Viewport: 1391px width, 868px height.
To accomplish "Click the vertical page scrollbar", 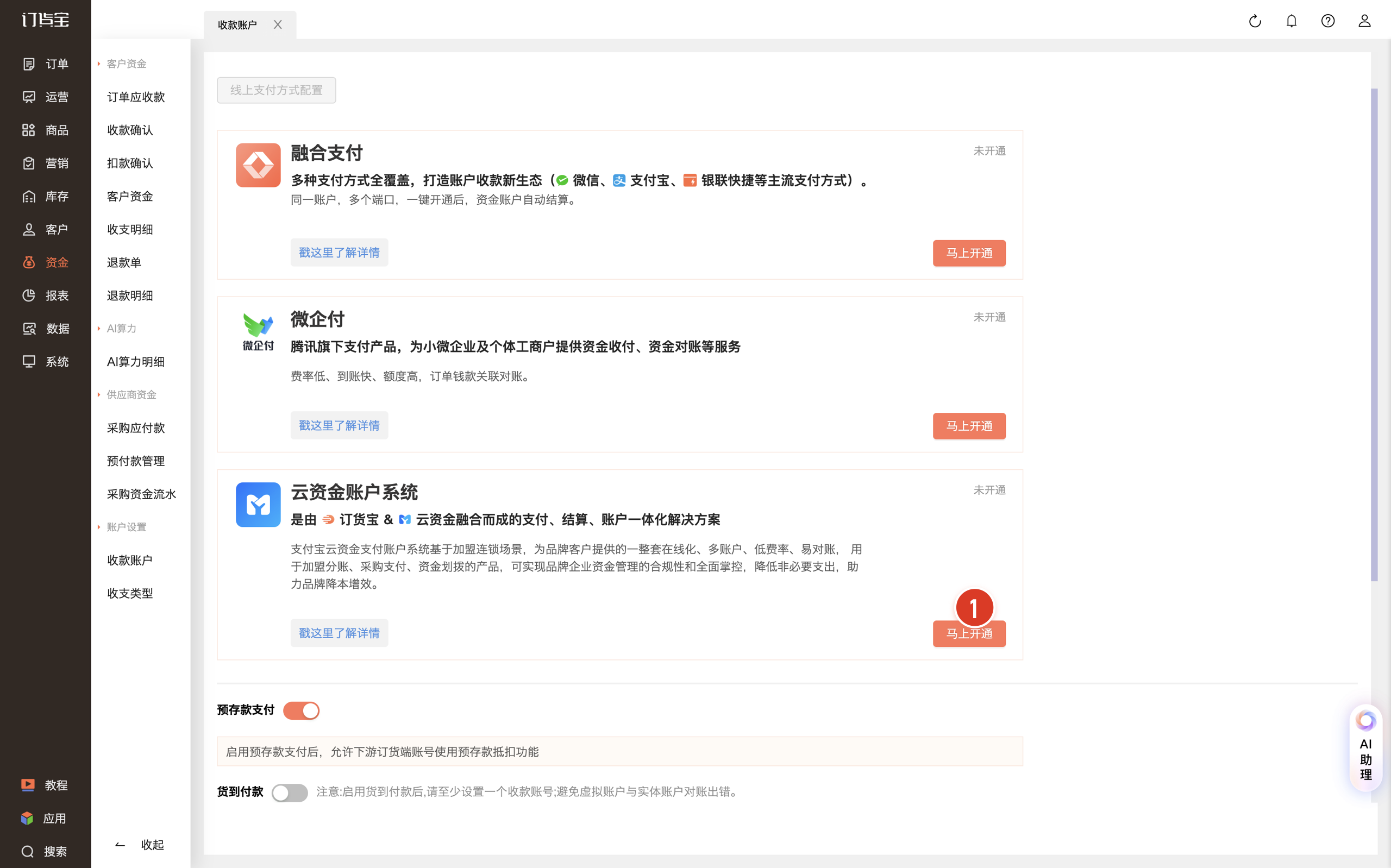I will [1374, 335].
